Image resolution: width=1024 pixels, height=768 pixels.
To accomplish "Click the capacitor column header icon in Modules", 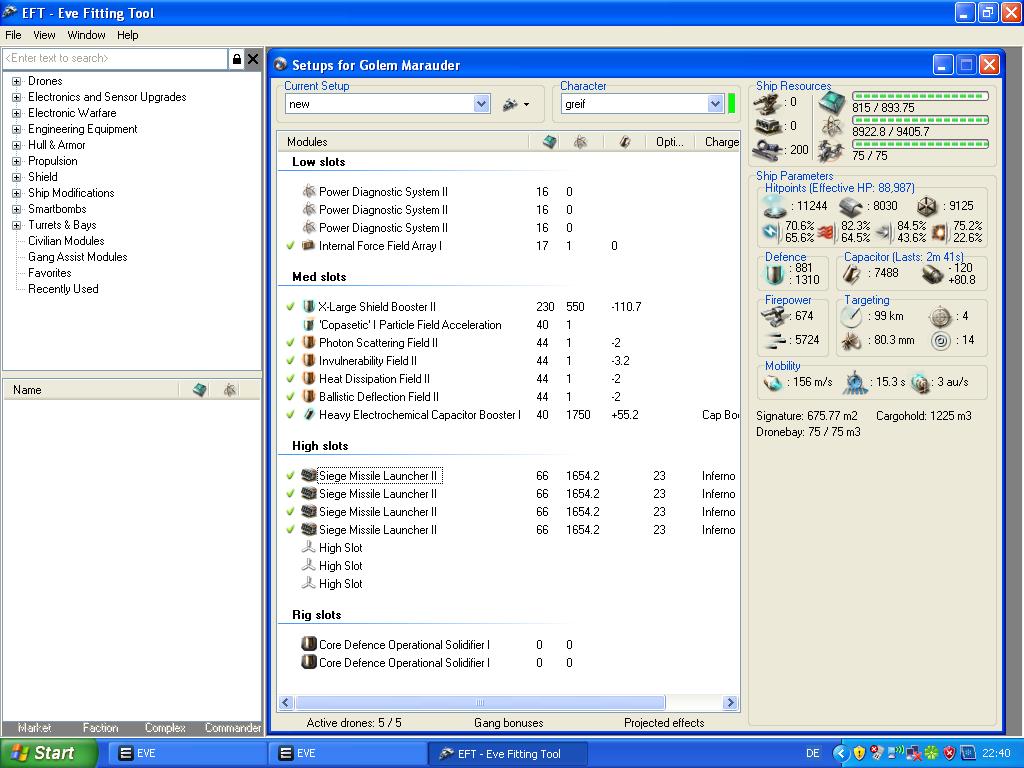I will point(625,142).
